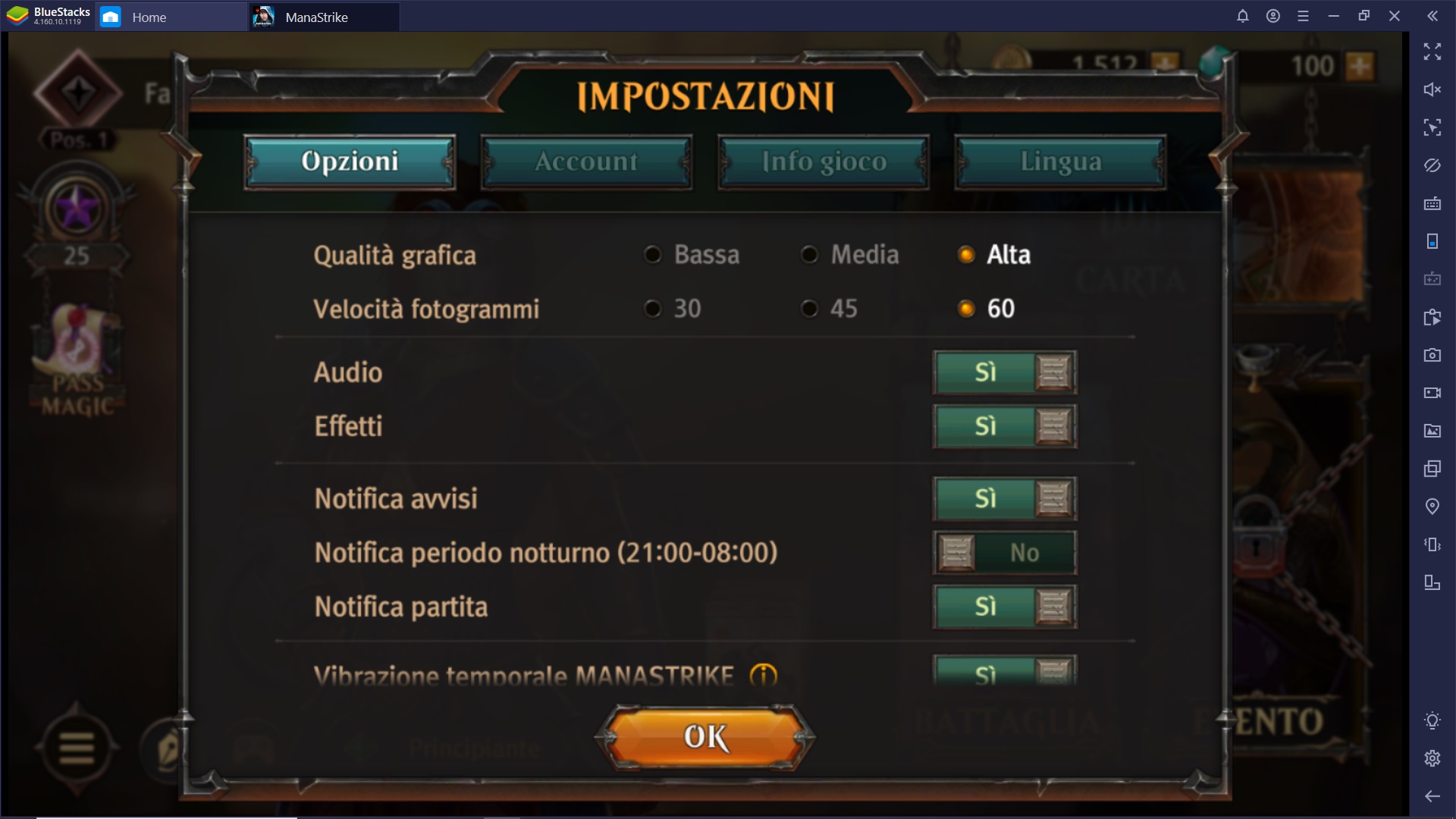The width and height of the screenshot is (1456, 819).
Task: Click the hamburger menu icon bottom left
Action: tap(77, 748)
